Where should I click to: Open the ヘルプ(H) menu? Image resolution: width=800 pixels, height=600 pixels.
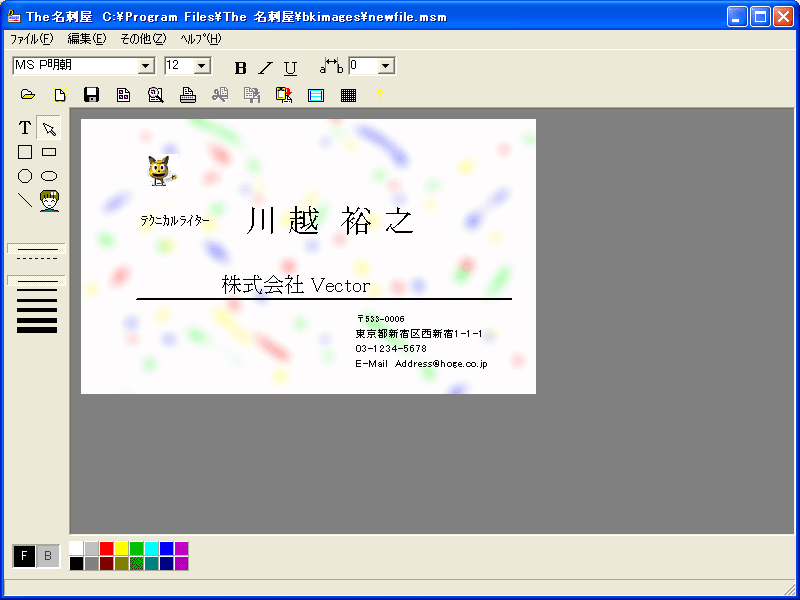201,39
